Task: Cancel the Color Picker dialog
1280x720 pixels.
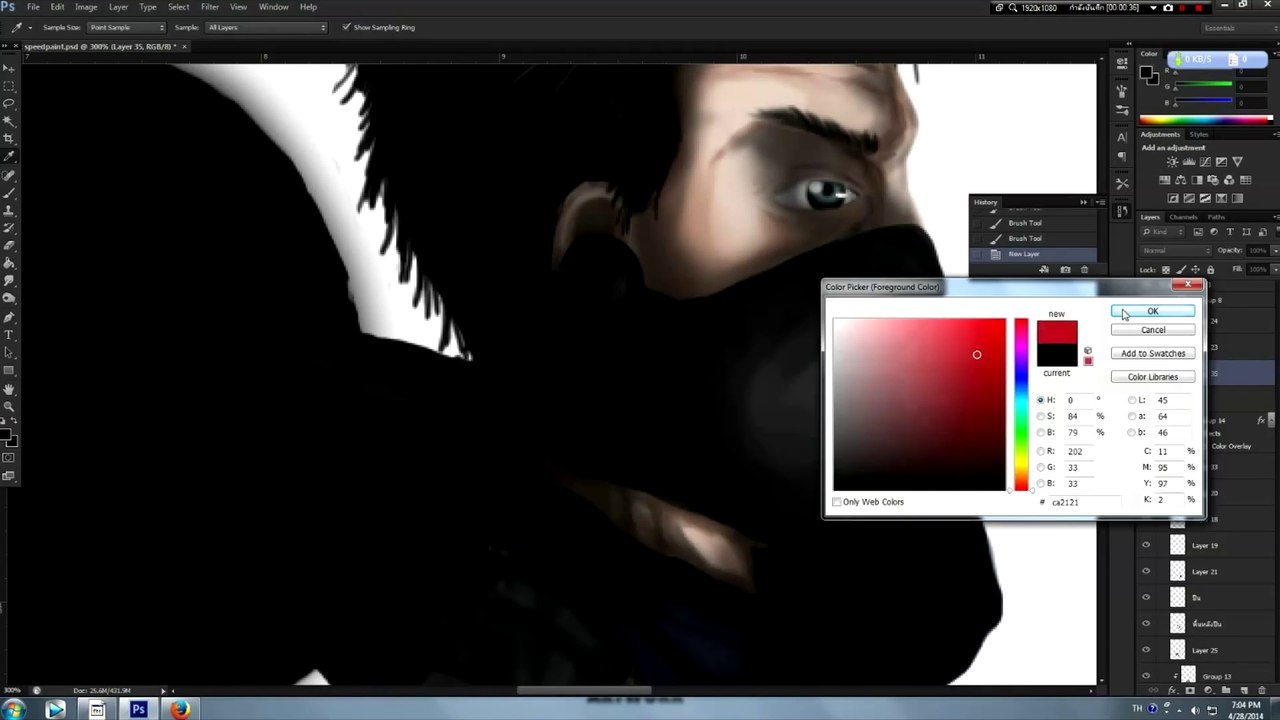Action: 1153,330
